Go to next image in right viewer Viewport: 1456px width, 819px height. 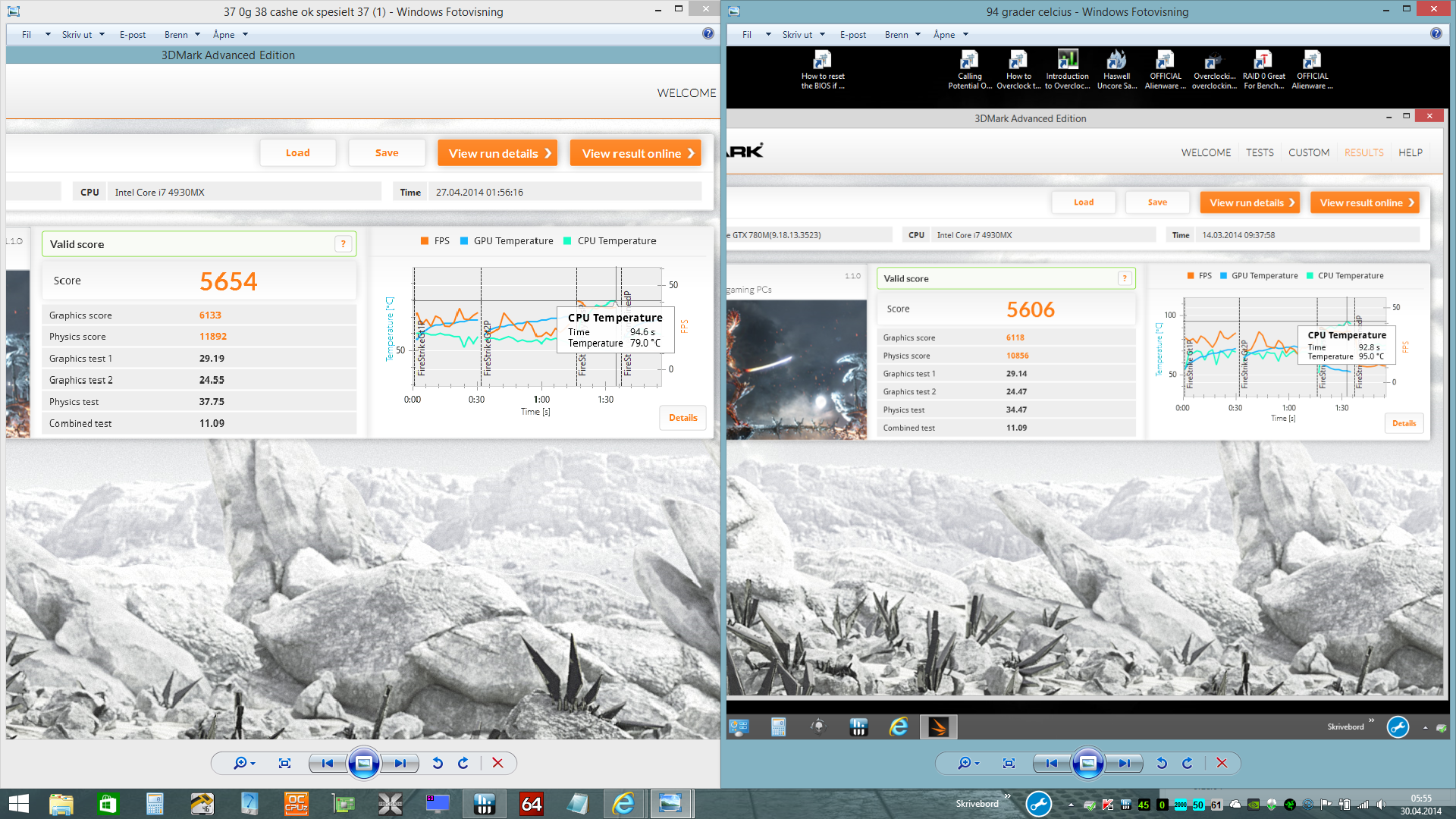coord(1124,763)
